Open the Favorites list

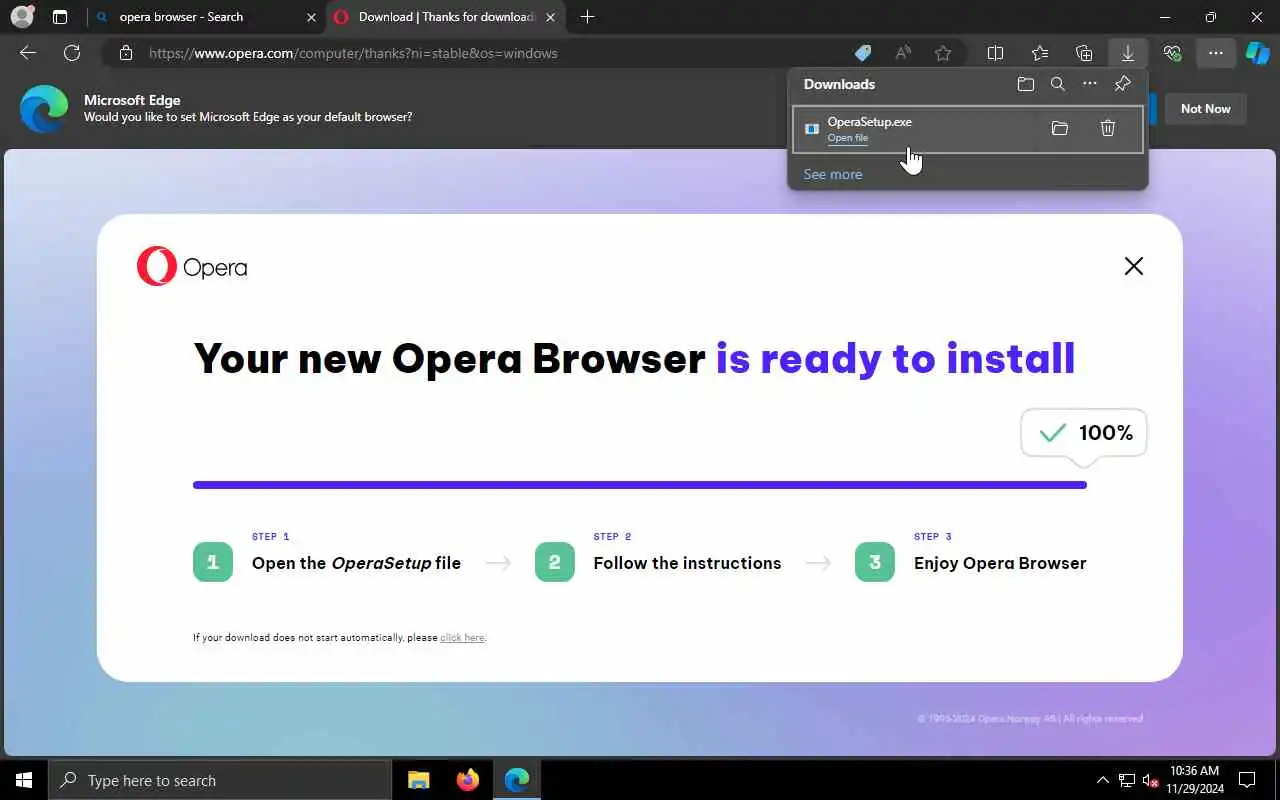pyautogui.click(x=1040, y=53)
